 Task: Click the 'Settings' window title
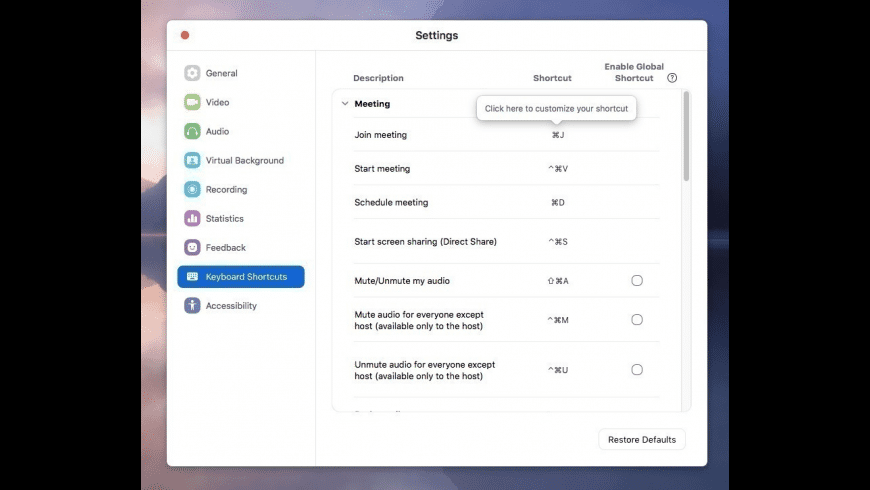click(x=437, y=35)
